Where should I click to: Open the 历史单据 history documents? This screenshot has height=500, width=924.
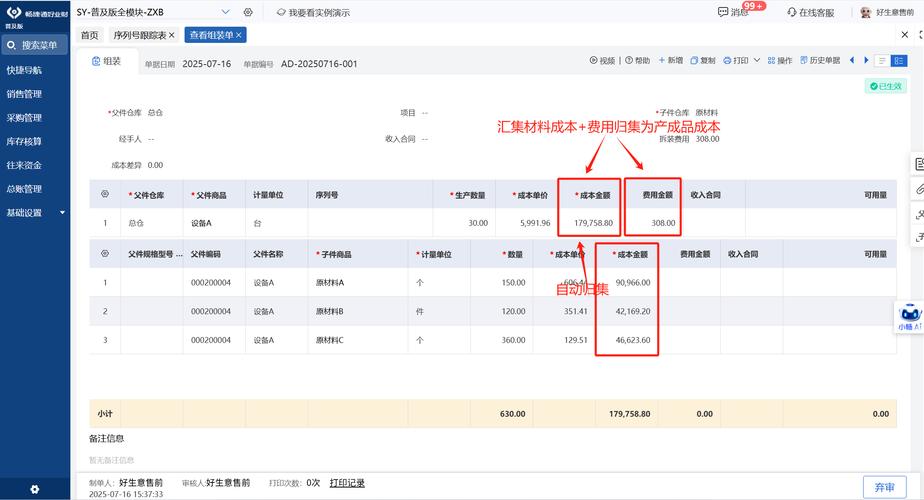coord(820,60)
